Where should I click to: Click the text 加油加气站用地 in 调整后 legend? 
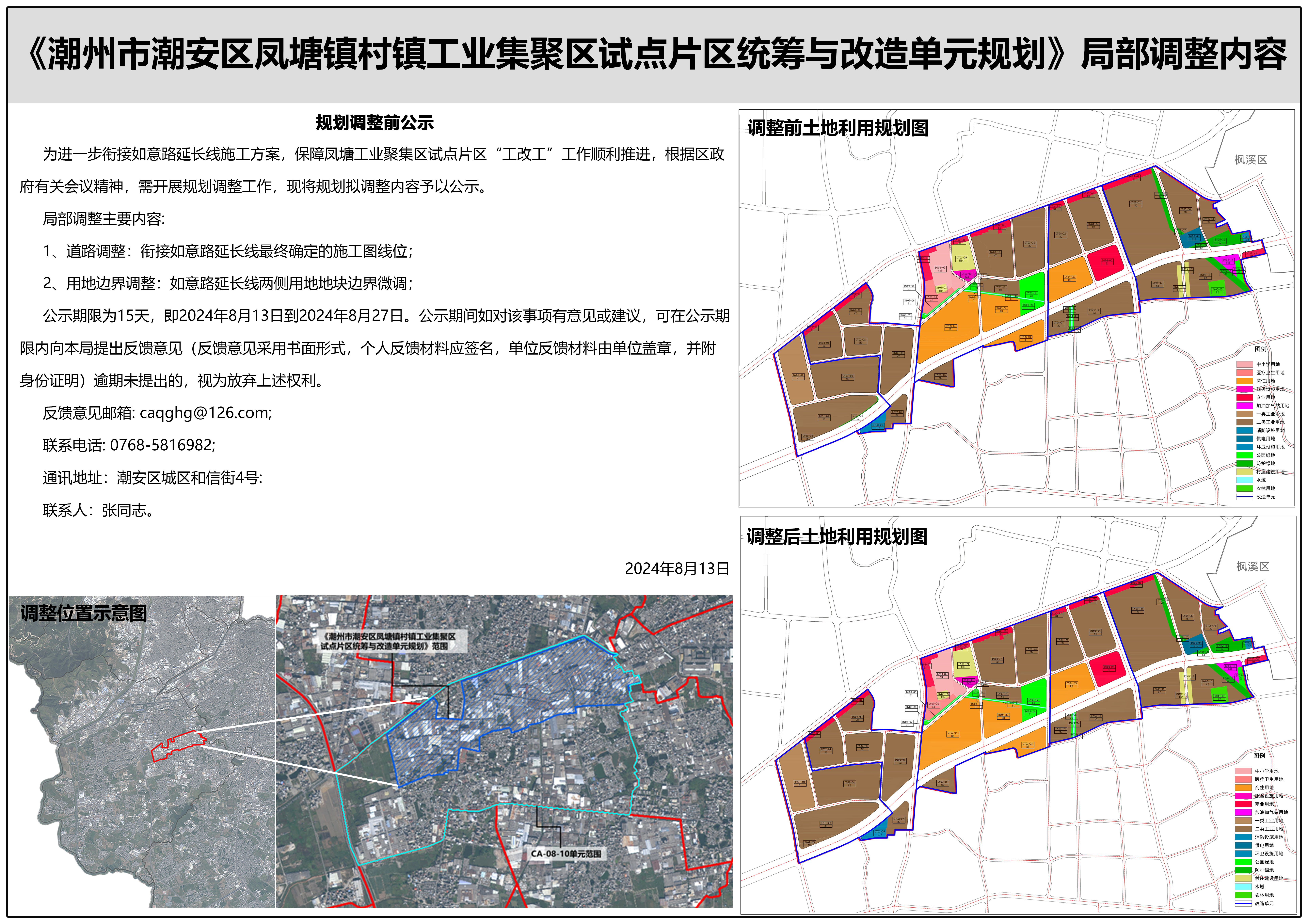tap(1271, 812)
